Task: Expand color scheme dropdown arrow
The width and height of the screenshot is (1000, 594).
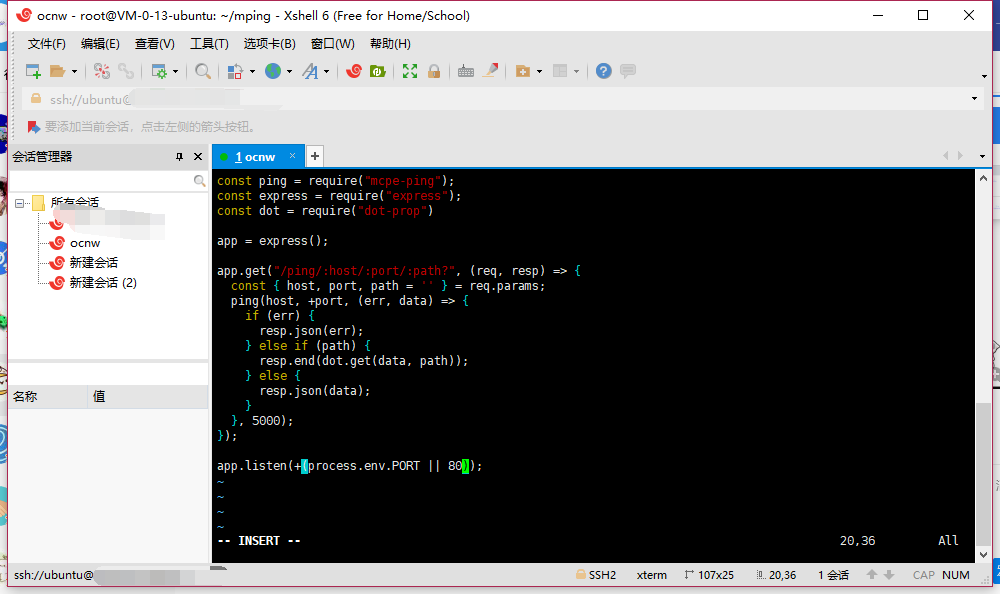Action: [x=253, y=71]
